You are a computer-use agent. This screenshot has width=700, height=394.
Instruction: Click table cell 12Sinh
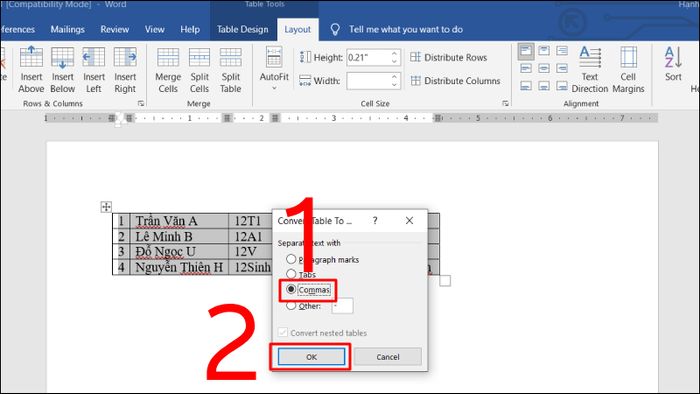point(250,267)
